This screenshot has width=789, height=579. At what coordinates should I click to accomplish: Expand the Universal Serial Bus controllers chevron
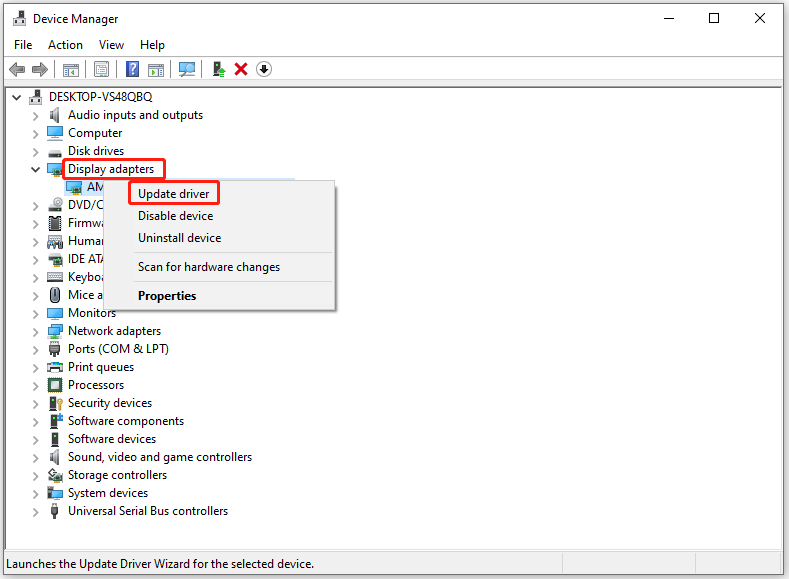pyautogui.click(x=35, y=512)
